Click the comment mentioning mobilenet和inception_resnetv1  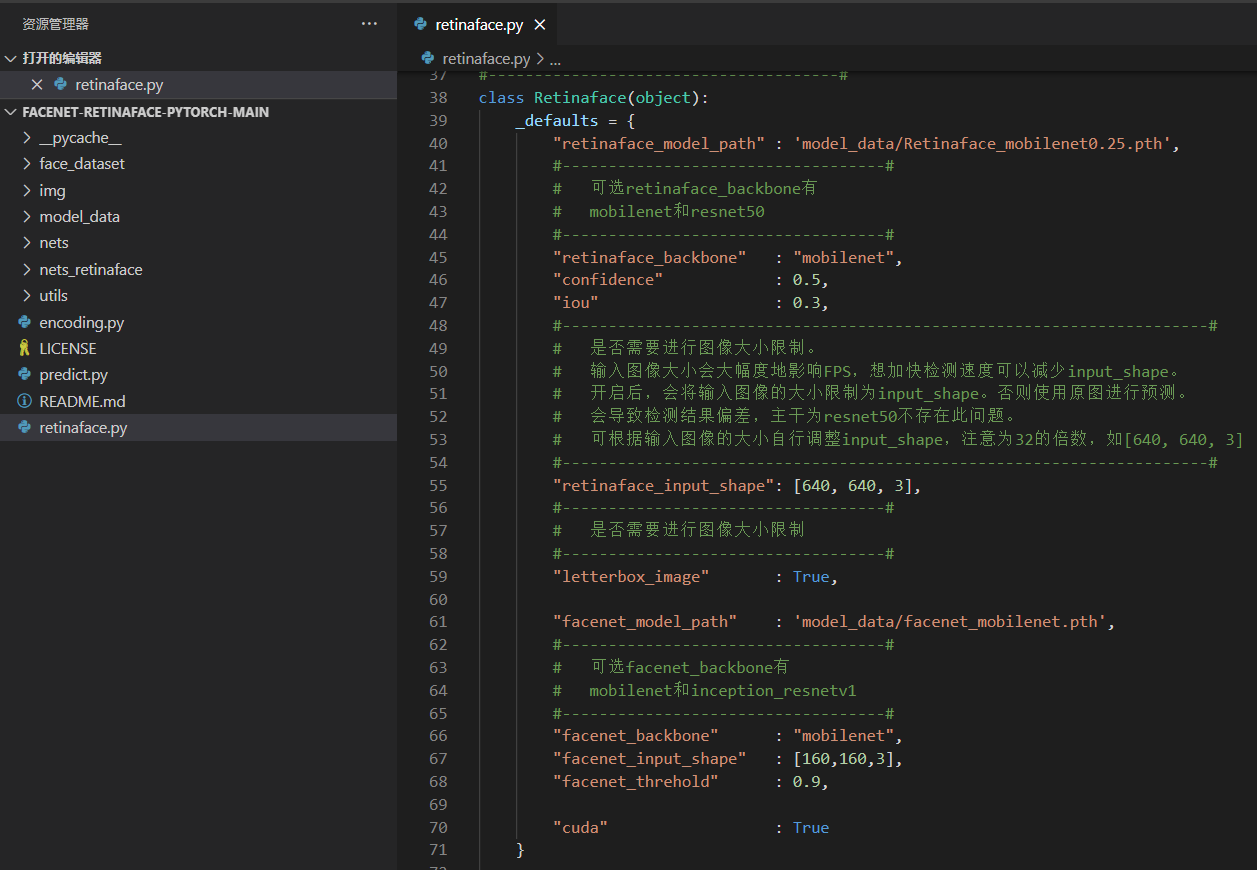(705, 690)
